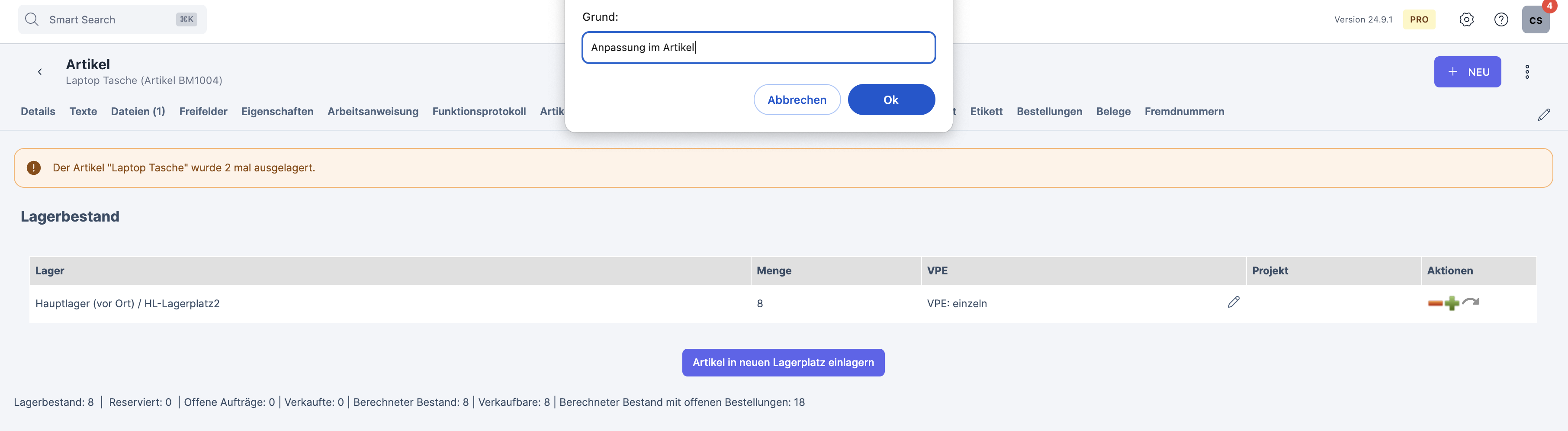Click the pencil icon right of the tab bar
Image resolution: width=1568 pixels, height=431 pixels.
tap(1544, 114)
